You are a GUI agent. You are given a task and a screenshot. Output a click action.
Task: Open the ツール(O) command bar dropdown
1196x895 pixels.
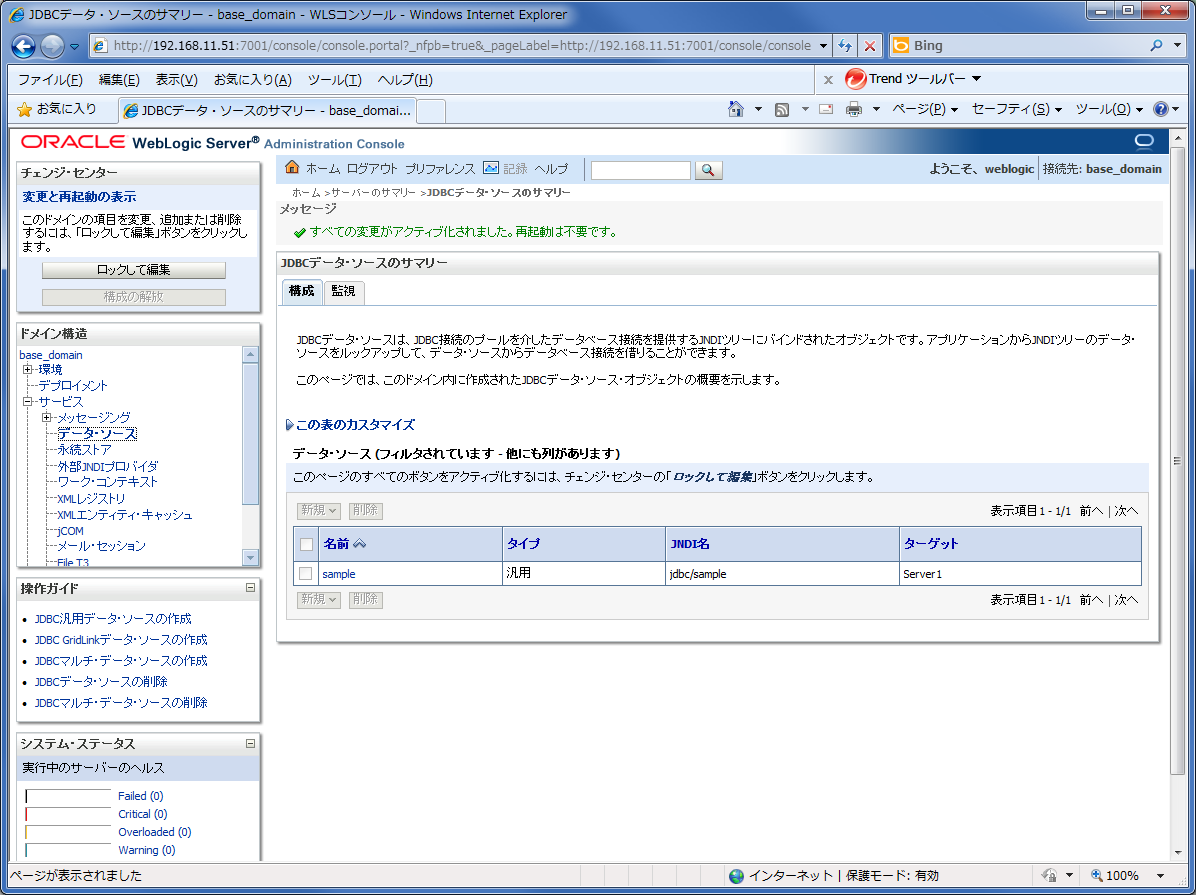1109,109
